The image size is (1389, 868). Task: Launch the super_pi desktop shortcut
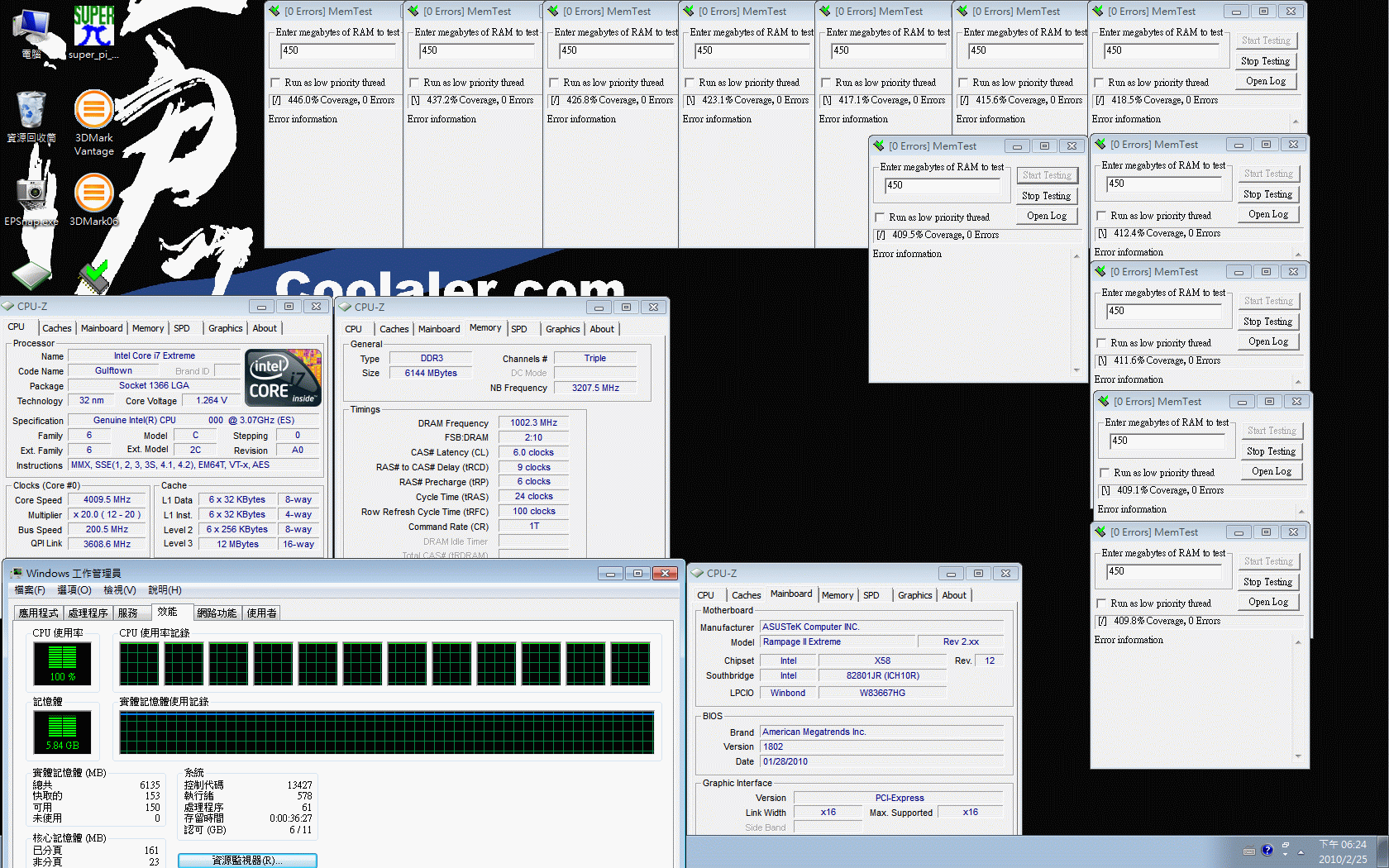pyautogui.click(x=93, y=33)
